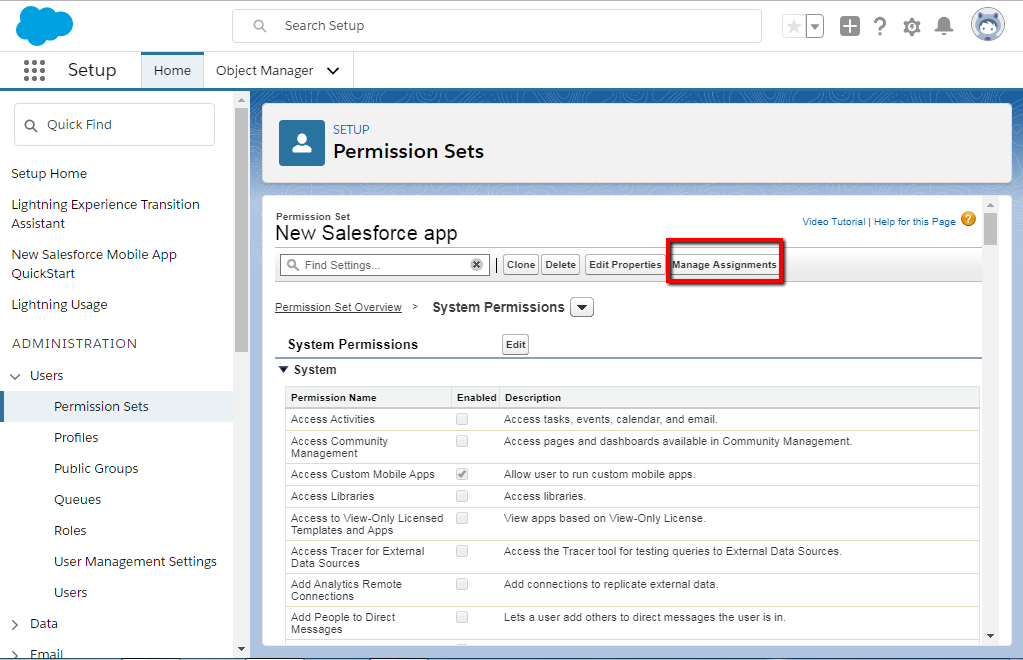This screenshot has height=660, width=1023.
Task: Open the Permission Set Overview link
Action: click(338, 308)
